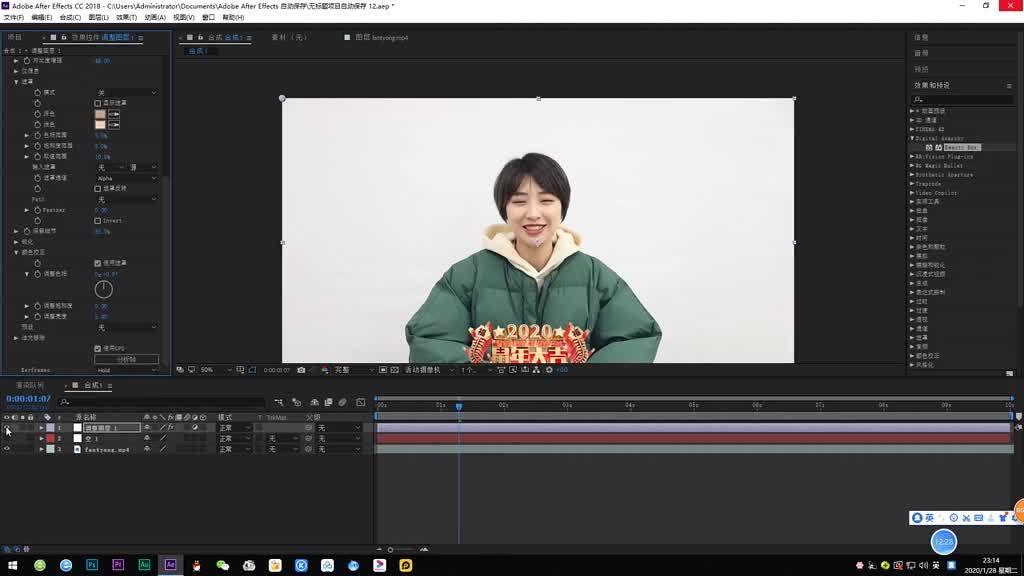Enable the 使用GPU checkbox
Screen dimensions: 1024x576
tap(96, 346)
